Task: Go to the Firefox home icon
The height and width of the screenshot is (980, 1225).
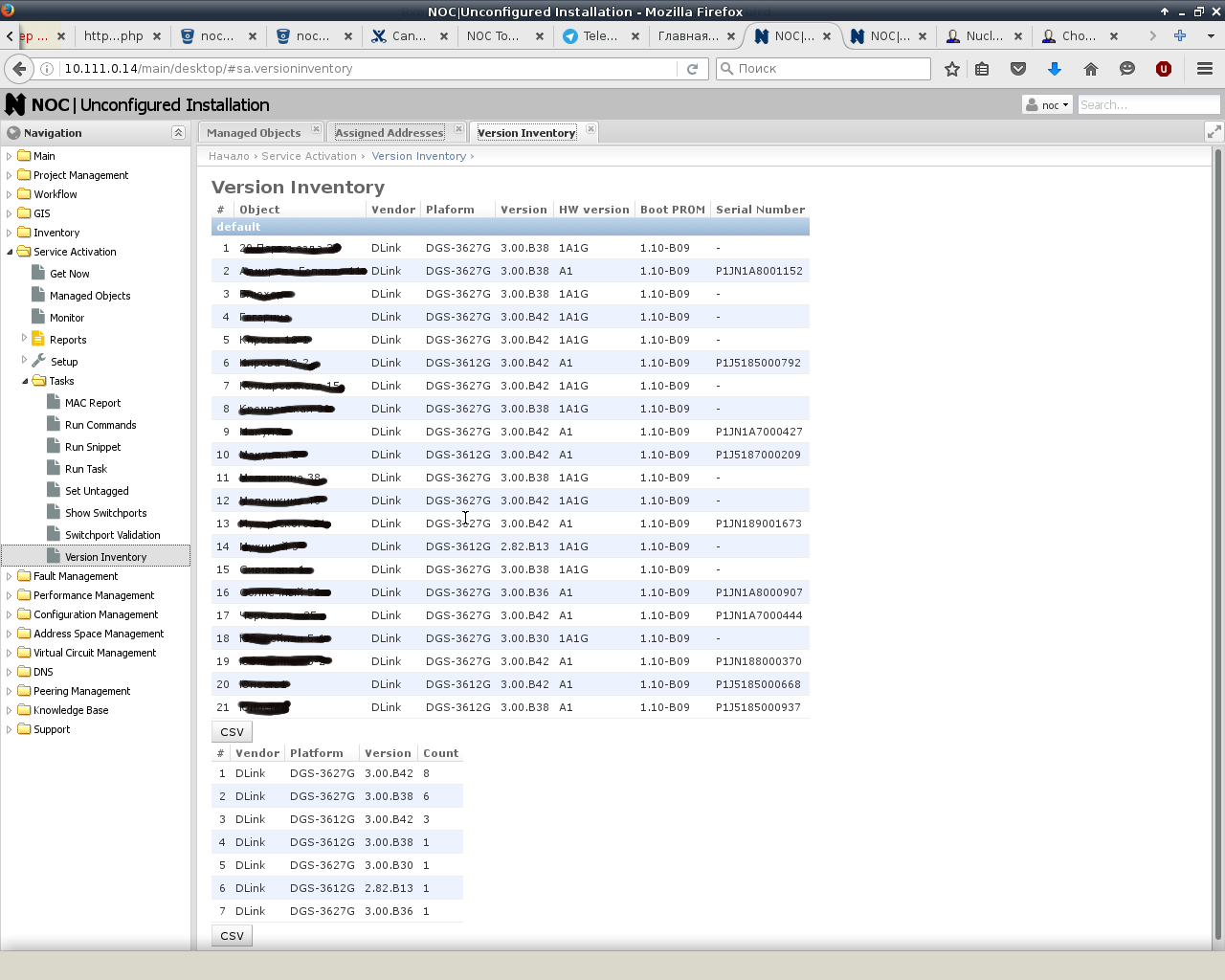Action: point(1091,69)
